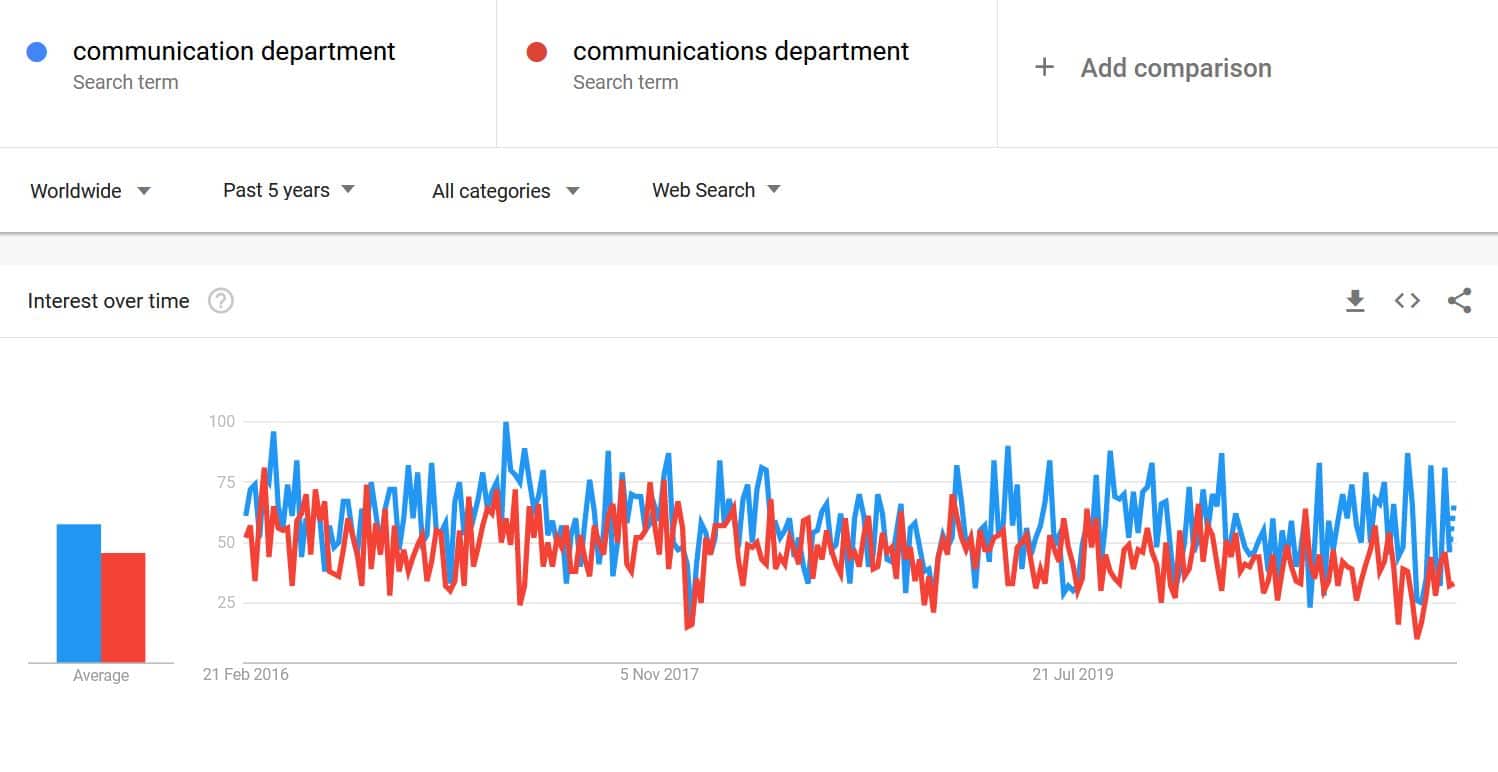Share the Interest over time chart
The image size is (1498, 772).
[1461, 300]
